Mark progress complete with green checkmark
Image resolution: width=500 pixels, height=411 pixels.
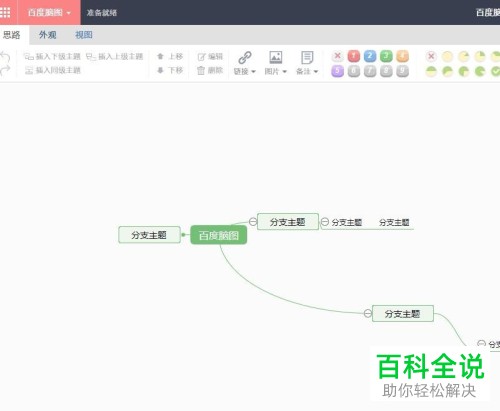click(x=496, y=71)
